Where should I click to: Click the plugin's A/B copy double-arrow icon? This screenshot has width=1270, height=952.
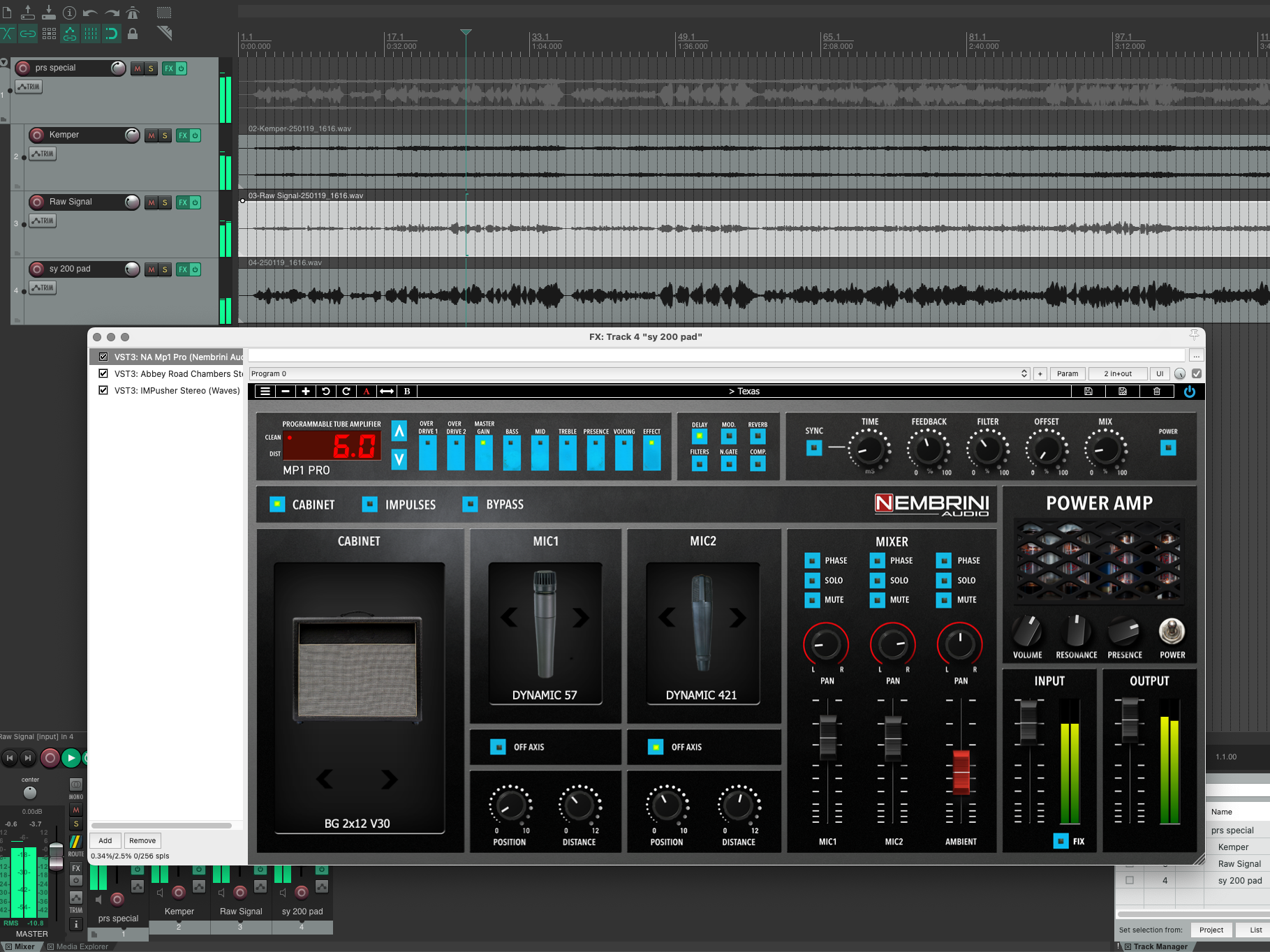click(x=387, y=392)
